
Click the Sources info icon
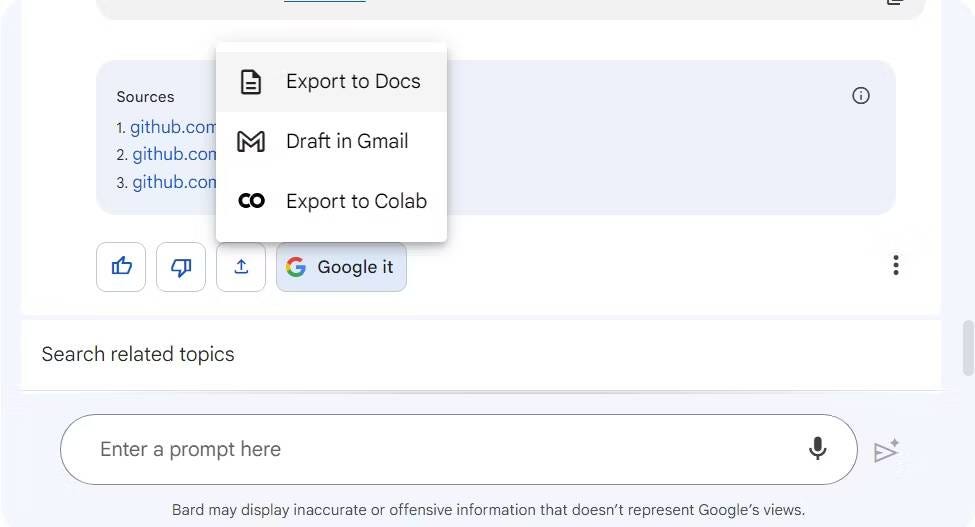coord(860,96)
